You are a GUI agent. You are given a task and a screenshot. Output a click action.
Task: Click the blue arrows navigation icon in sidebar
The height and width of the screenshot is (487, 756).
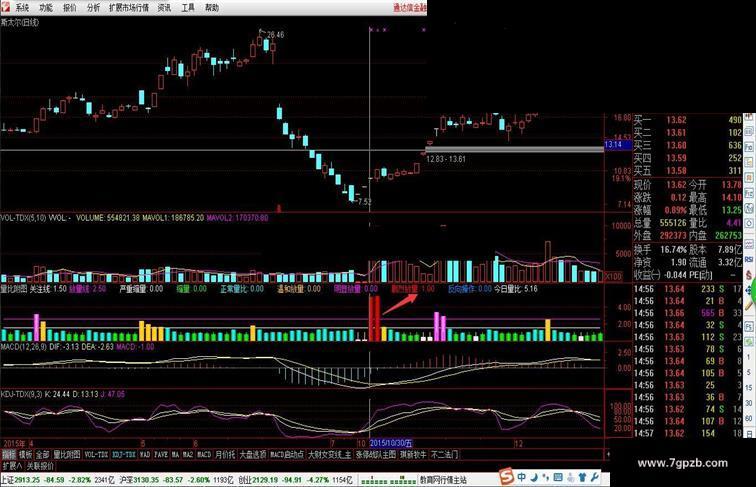coord(748,290)
